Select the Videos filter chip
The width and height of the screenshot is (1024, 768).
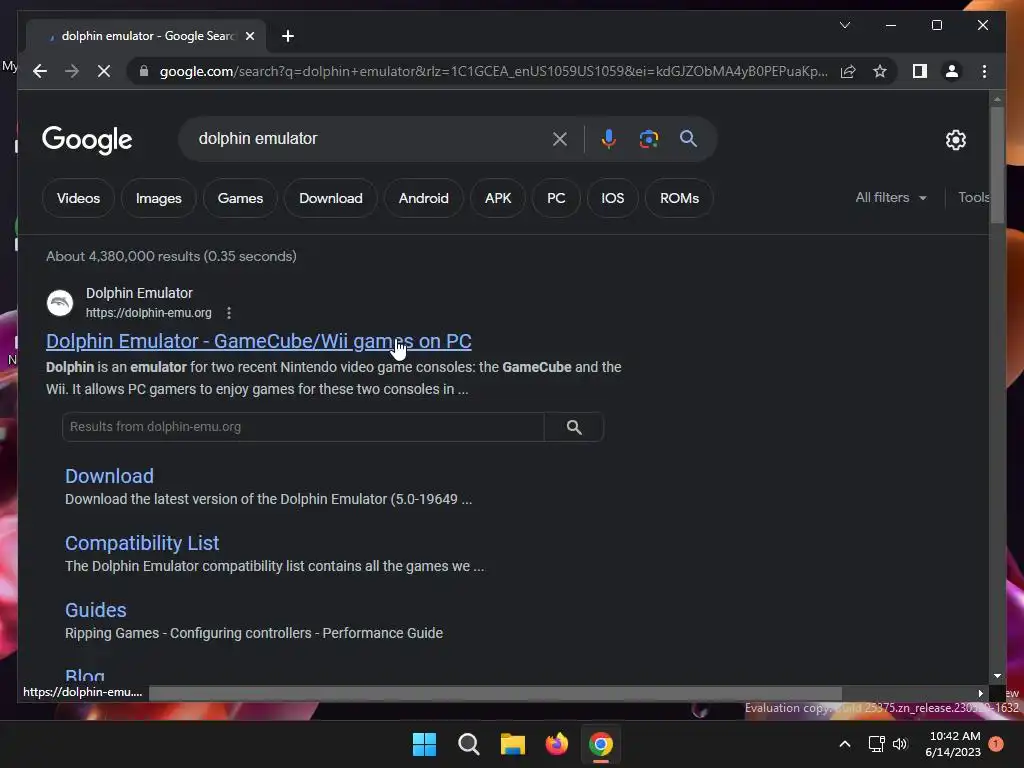pyautogui.click(x=78, y=198)
